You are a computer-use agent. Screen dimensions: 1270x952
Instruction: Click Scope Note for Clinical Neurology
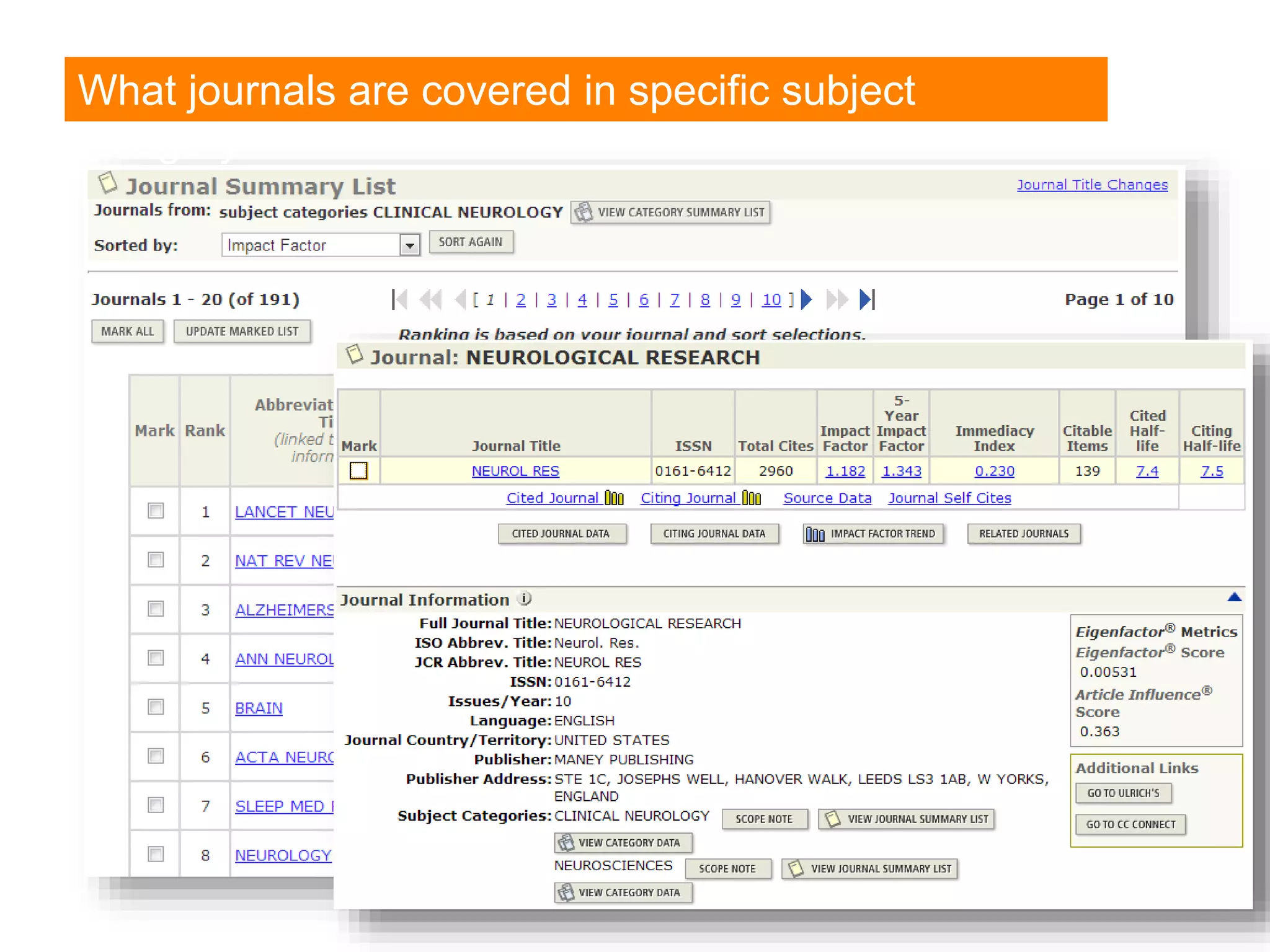(765, 819)
